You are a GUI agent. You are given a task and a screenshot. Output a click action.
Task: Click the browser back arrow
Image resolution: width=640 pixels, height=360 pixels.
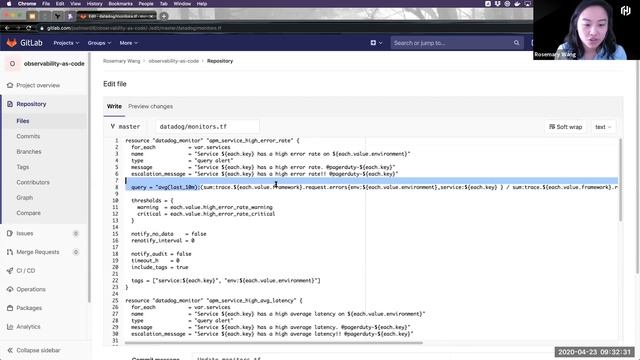coord(7,28)
